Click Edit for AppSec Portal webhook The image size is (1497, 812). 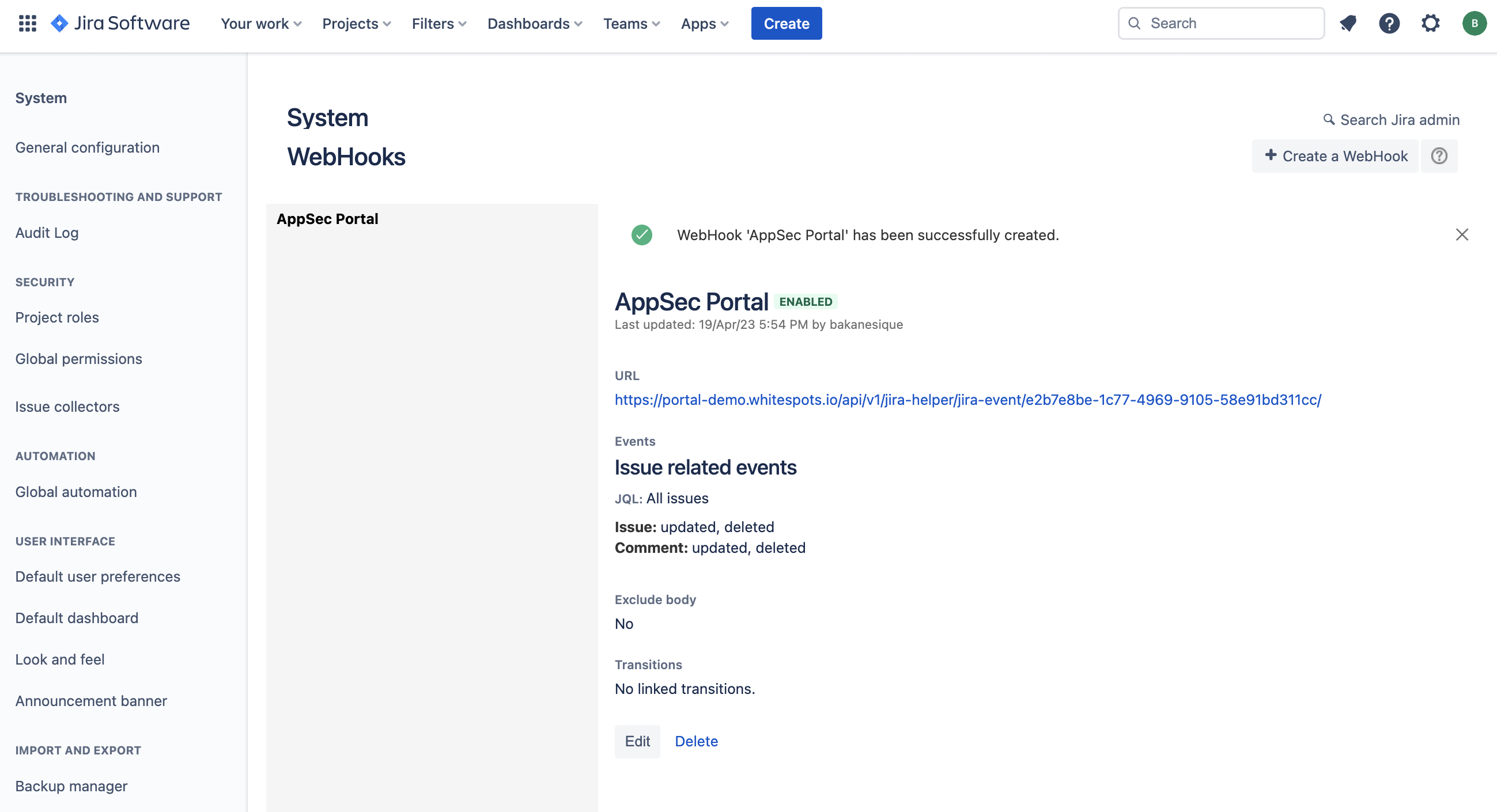click(637, 741)
